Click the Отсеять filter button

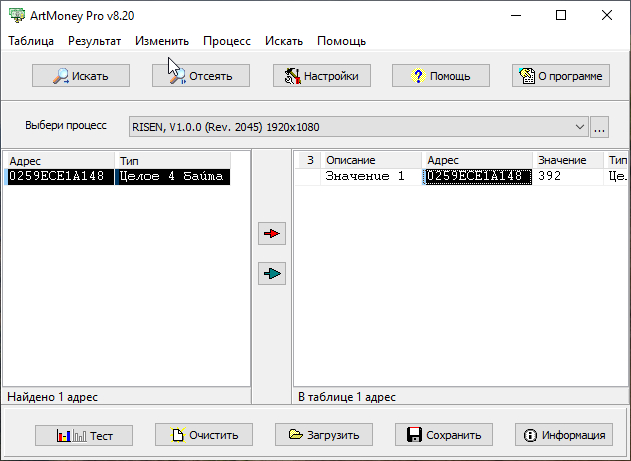[201, 76]
